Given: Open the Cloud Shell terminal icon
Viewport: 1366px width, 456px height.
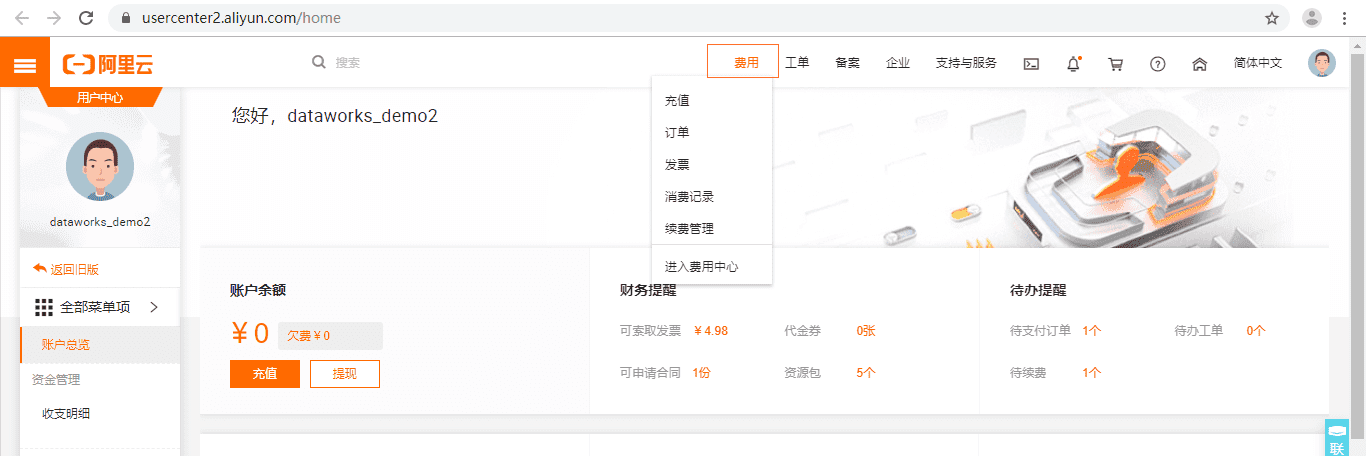Looking at the screenshot, I should 1031,63.
